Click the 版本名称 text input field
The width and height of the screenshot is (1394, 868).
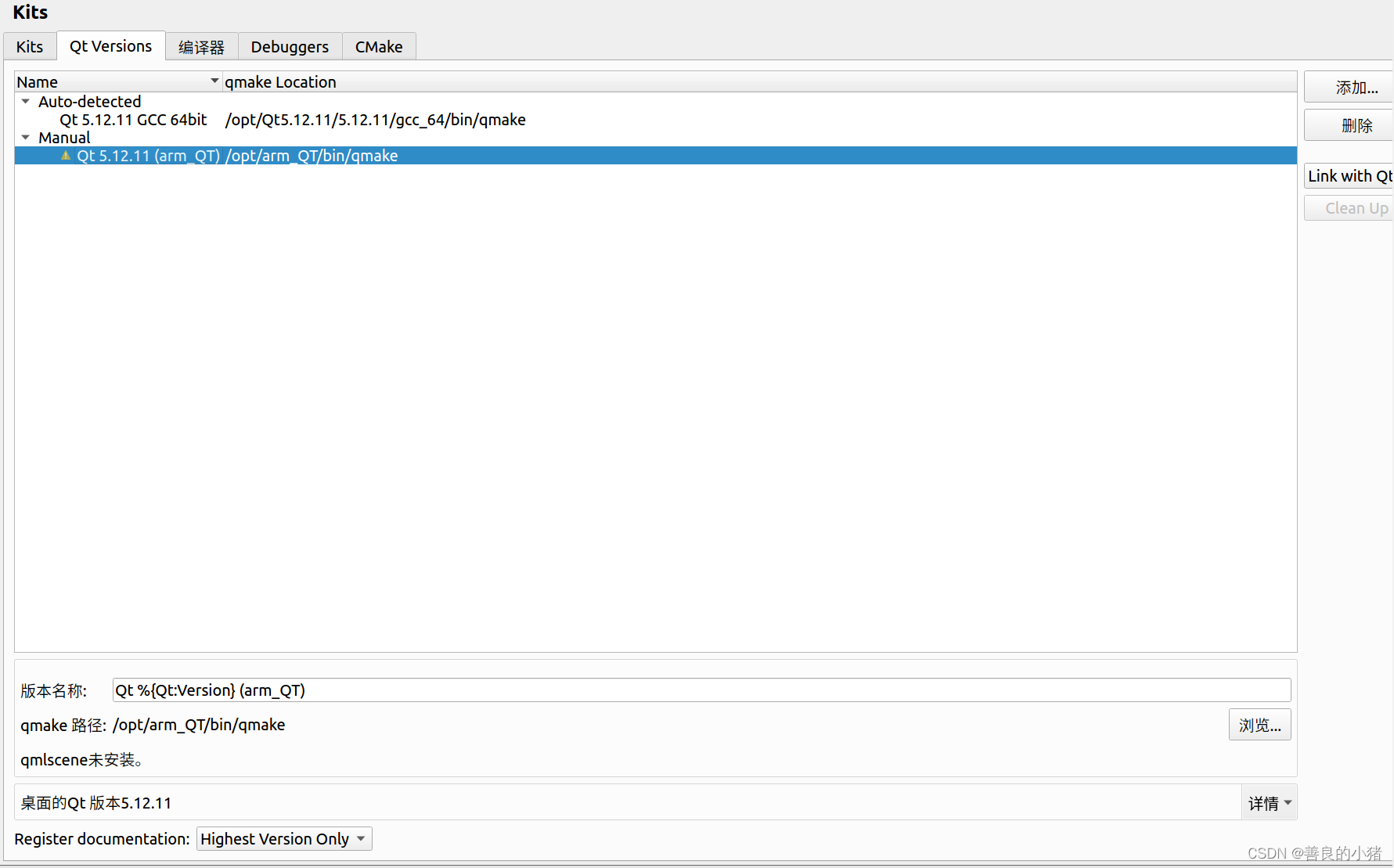(701, 690)
